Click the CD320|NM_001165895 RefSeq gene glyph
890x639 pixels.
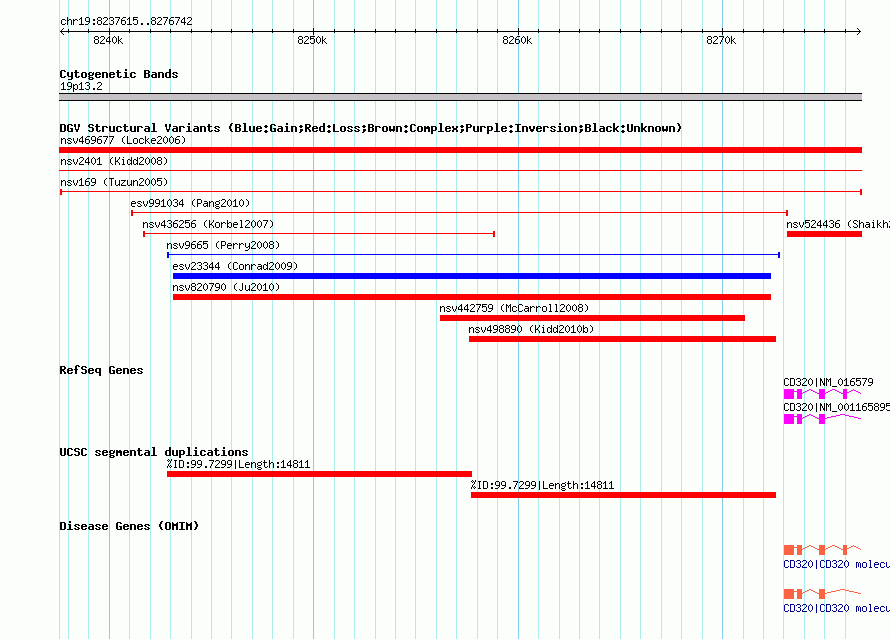point(822,419)
